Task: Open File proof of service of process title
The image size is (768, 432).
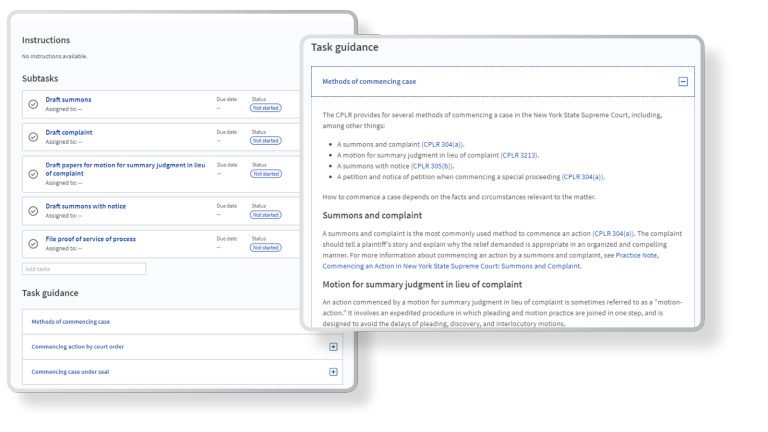Action: [x=90, y=239]
